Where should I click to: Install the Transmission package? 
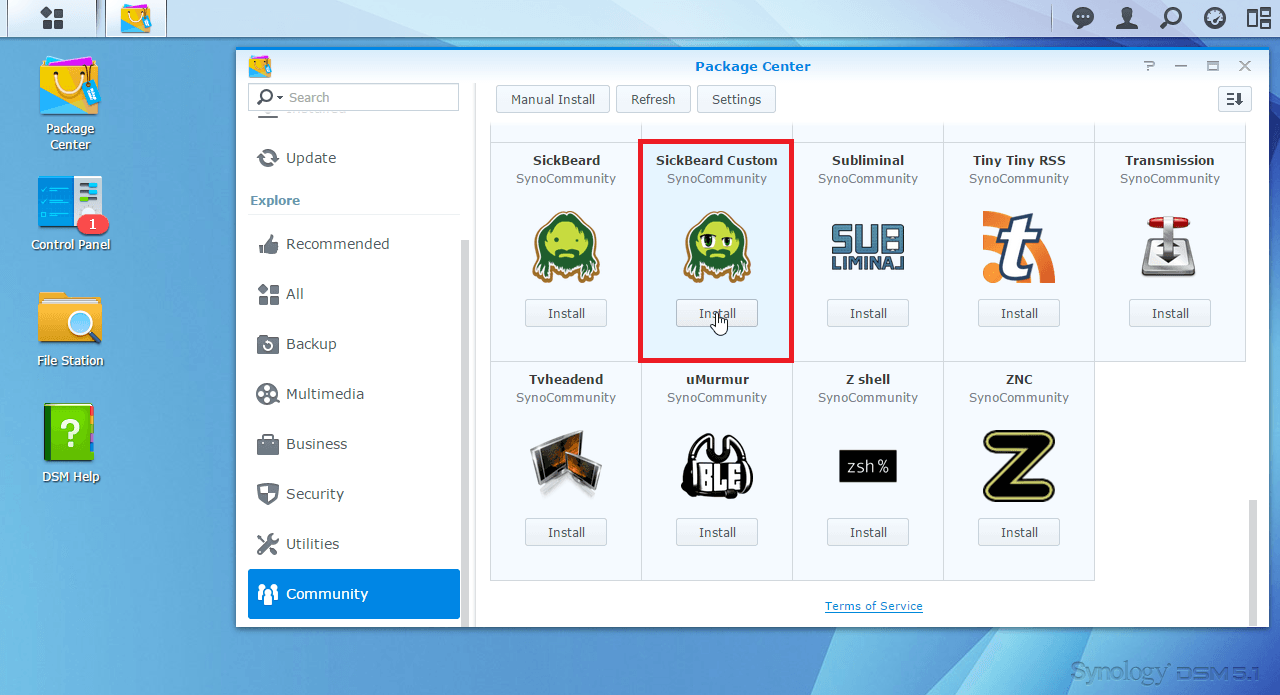(1169, 313)
